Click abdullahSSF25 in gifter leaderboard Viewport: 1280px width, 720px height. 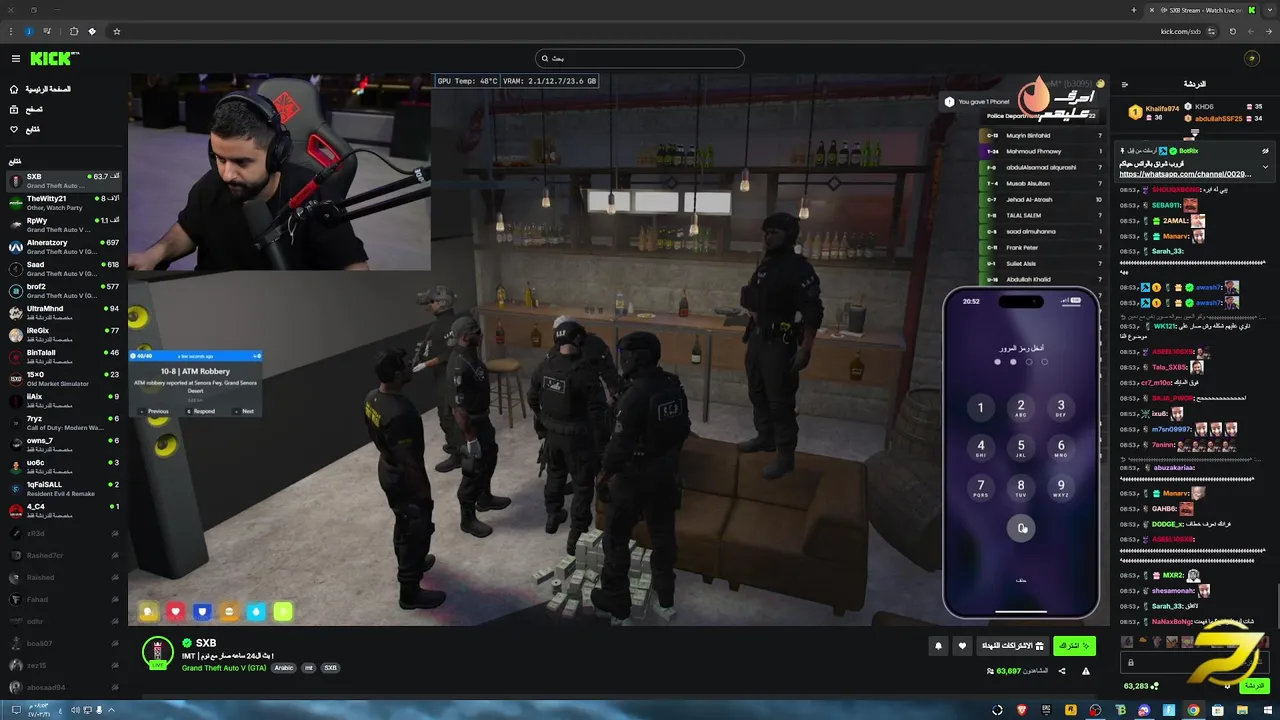1219,118
